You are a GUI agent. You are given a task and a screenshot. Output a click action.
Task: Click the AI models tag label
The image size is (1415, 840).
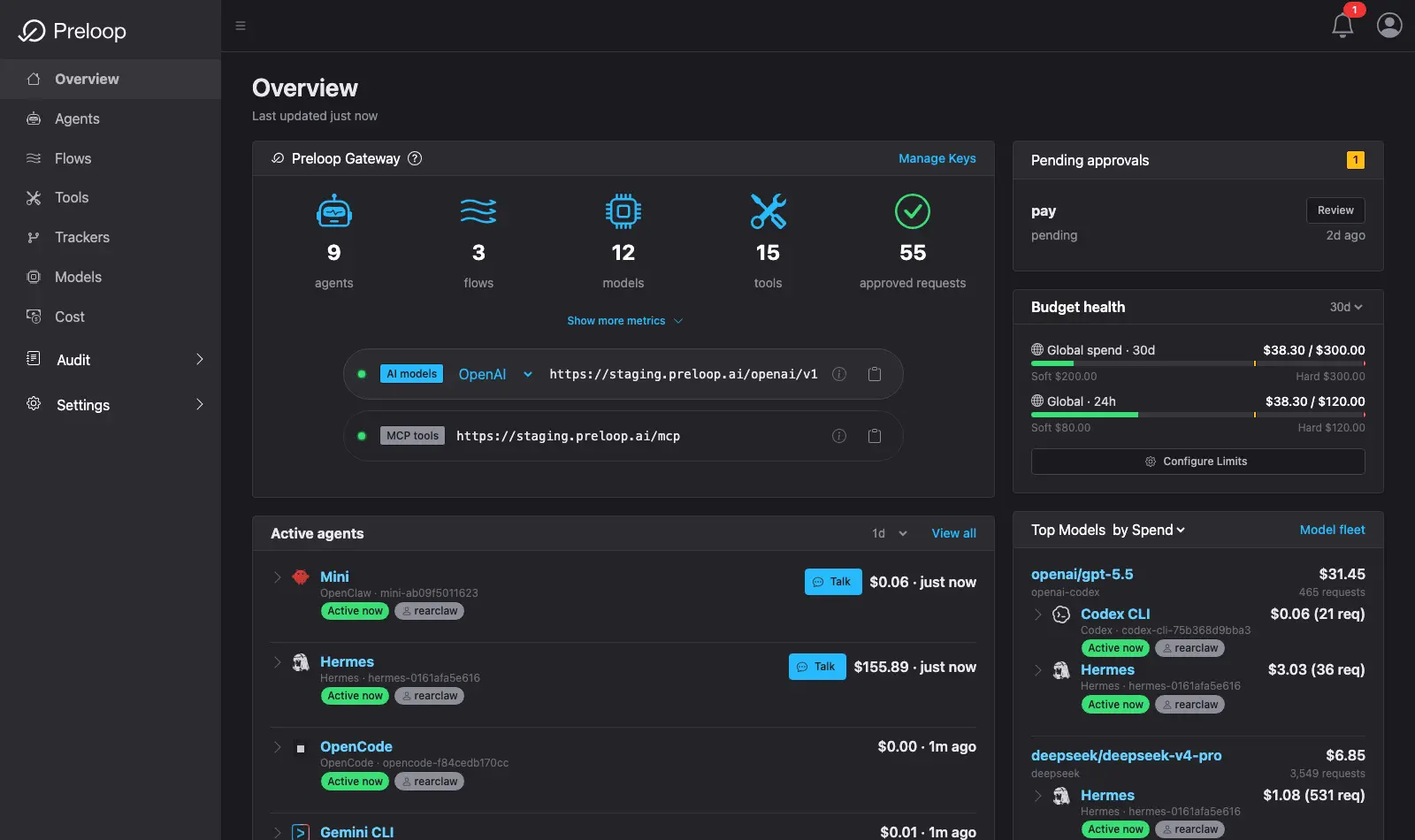411,374
